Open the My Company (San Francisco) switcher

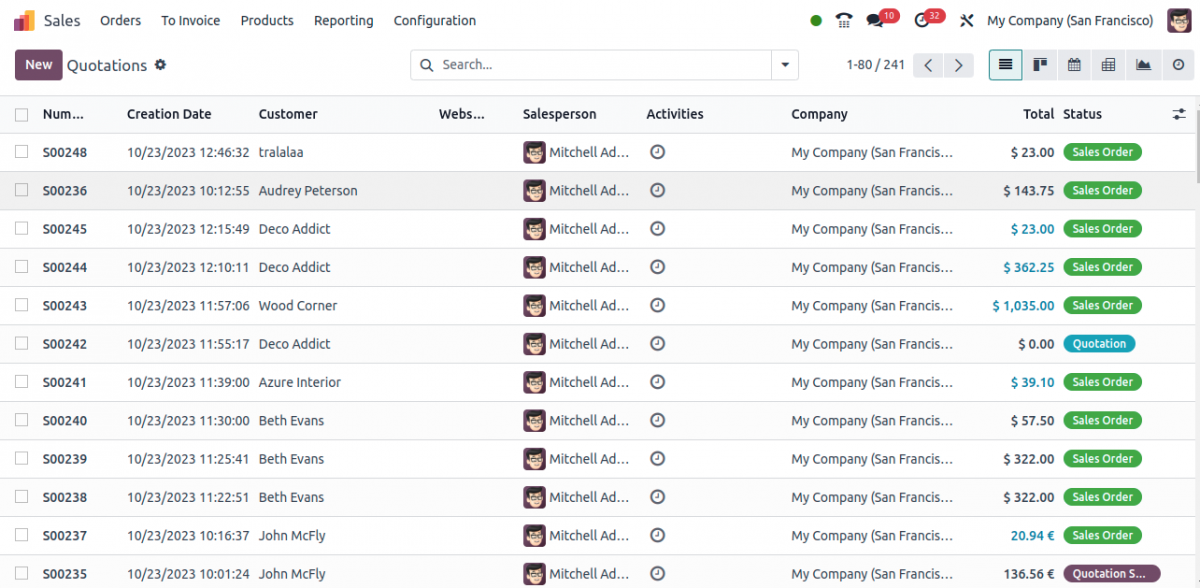[1070, 20]
